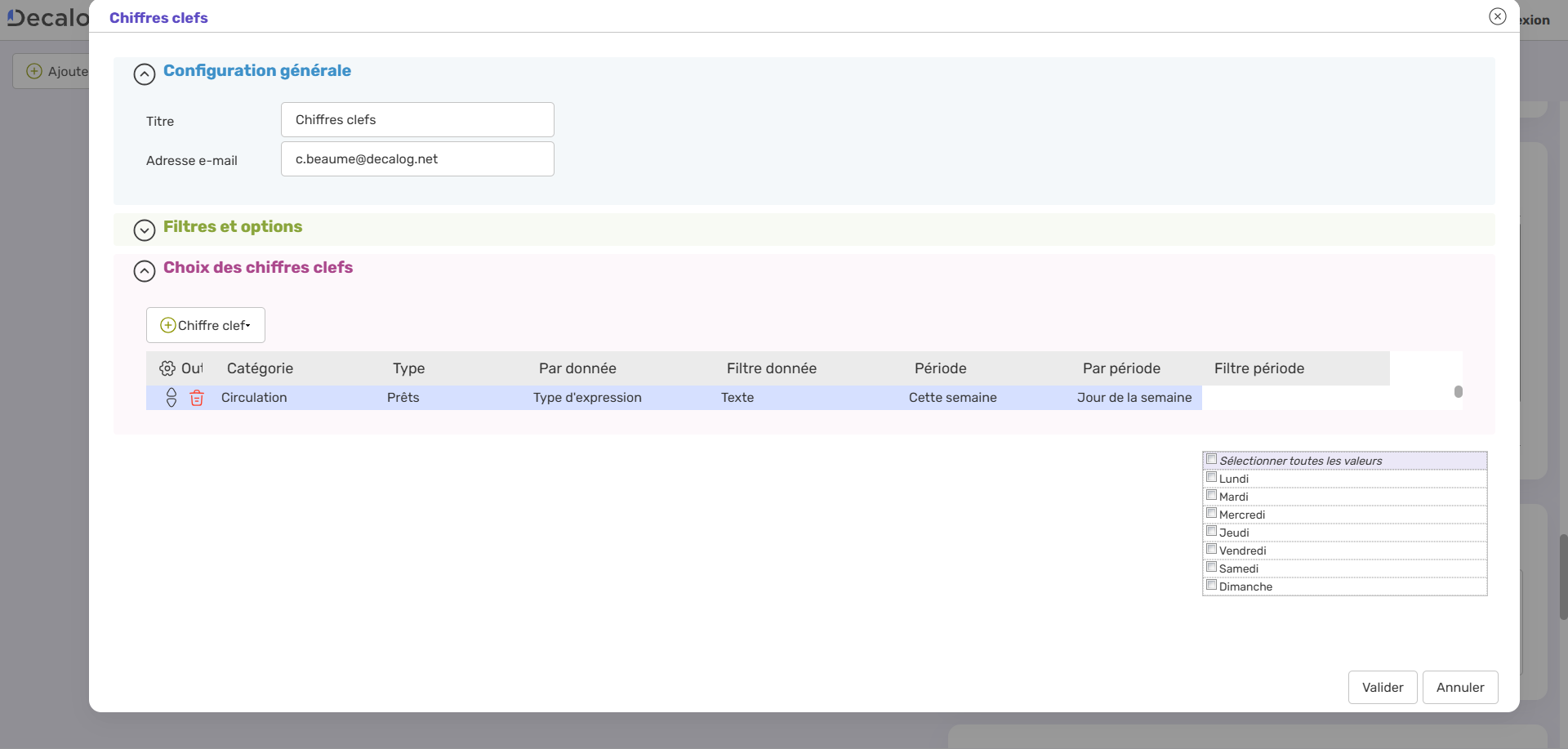The image size is (1568, 749).
Task: Close the Chiffres clefs dialog with X icon
Action: [1497, 16]
